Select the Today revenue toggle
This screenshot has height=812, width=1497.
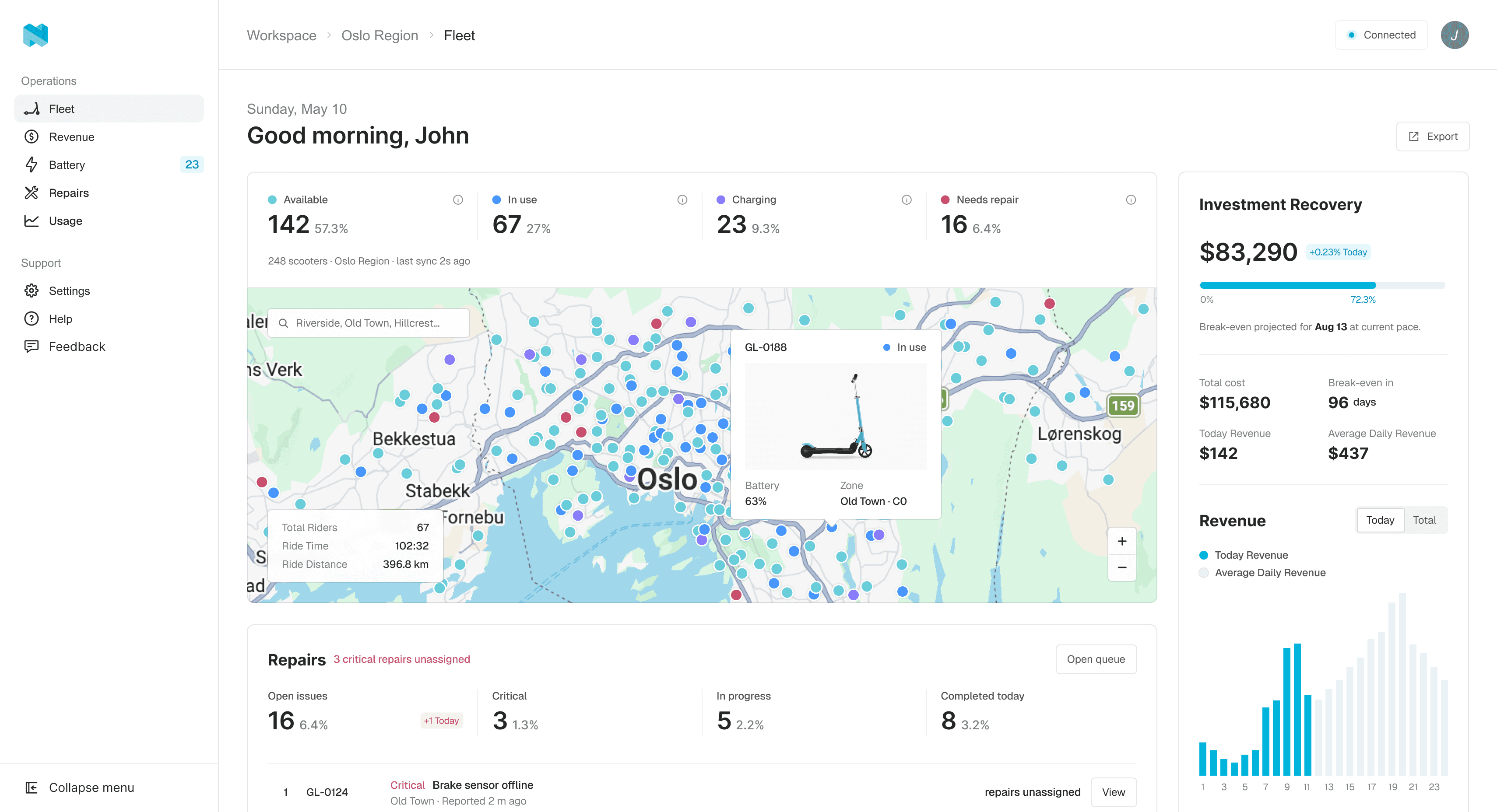(x=1380, y=521)
